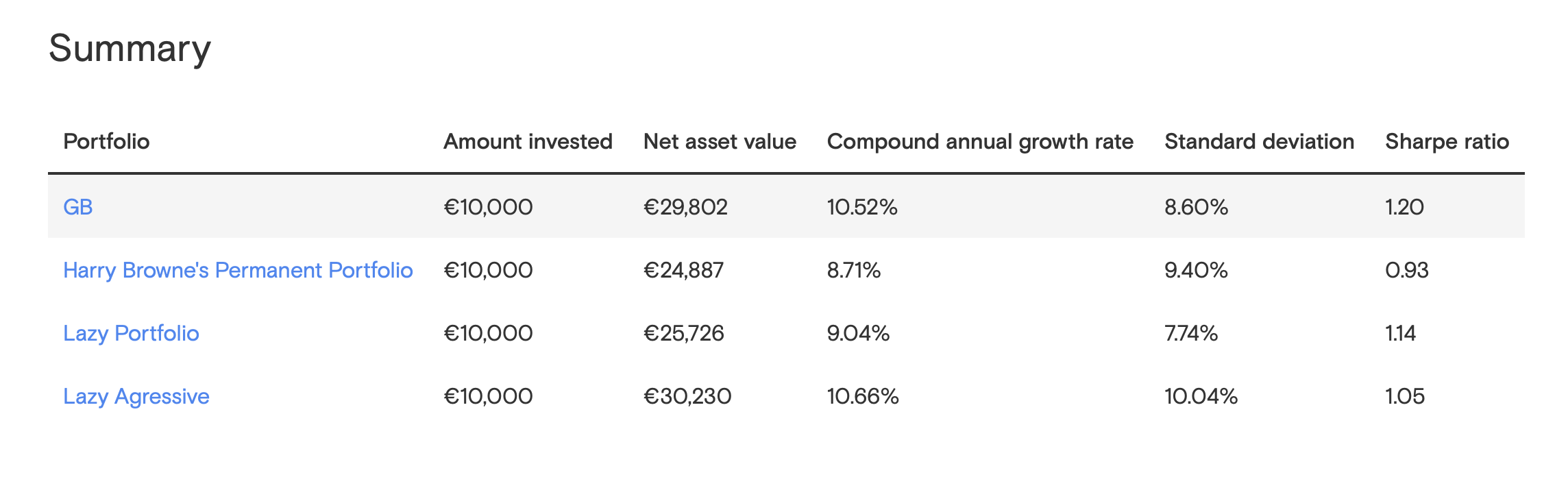Click the Amount invested column header
The width and height of the screenshot is (1568, 488).
(x=528, y=141)
